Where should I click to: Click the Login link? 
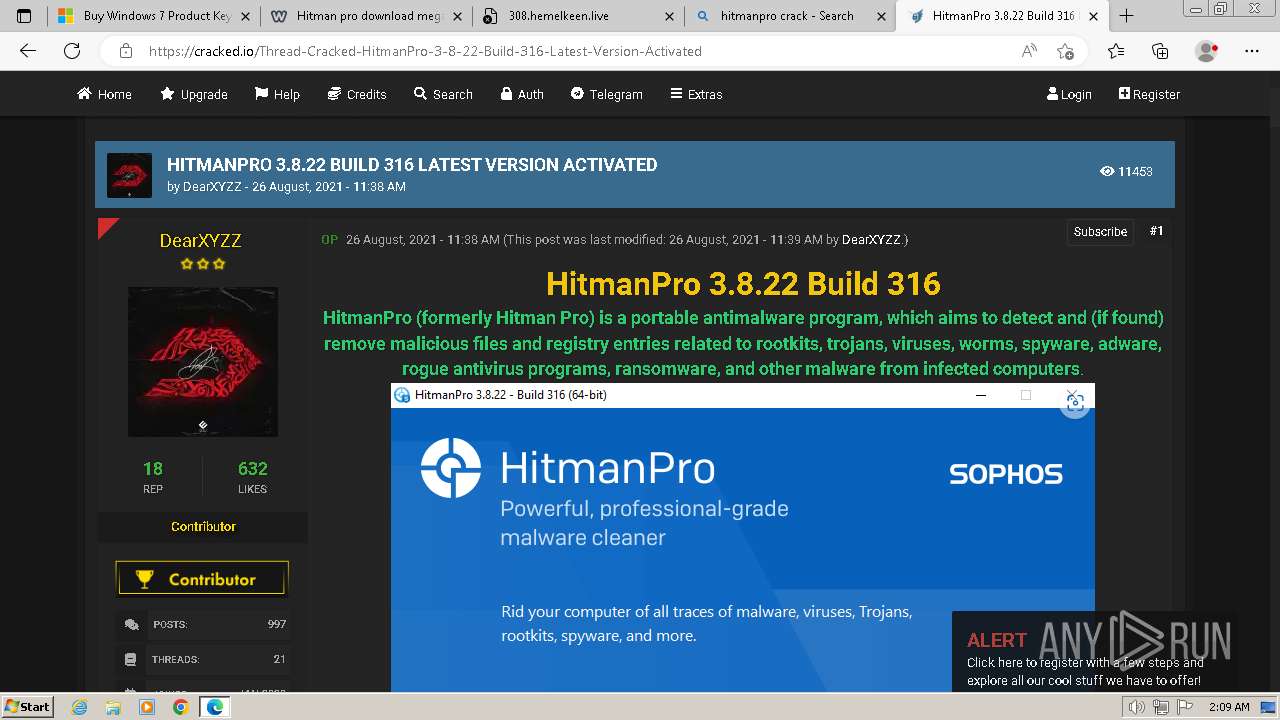(x=1069, y=94)
